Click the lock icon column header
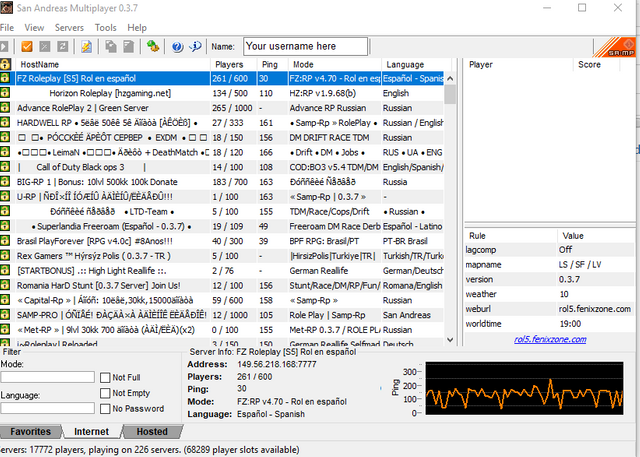 [5, 64]
